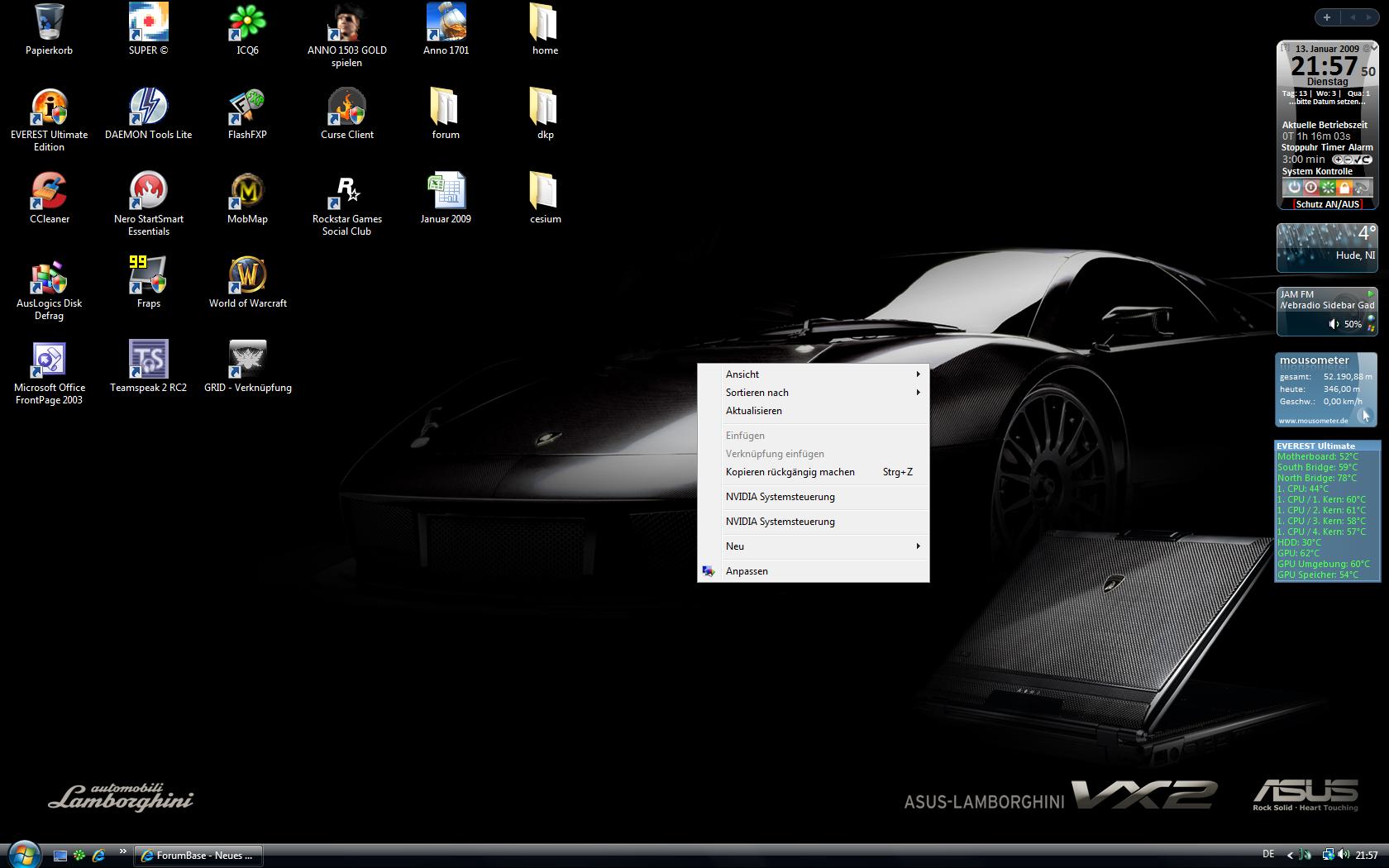Select the Anno 1701 shortcut icon
Screen dimensions: 1389x868
(x=446, y=30)
